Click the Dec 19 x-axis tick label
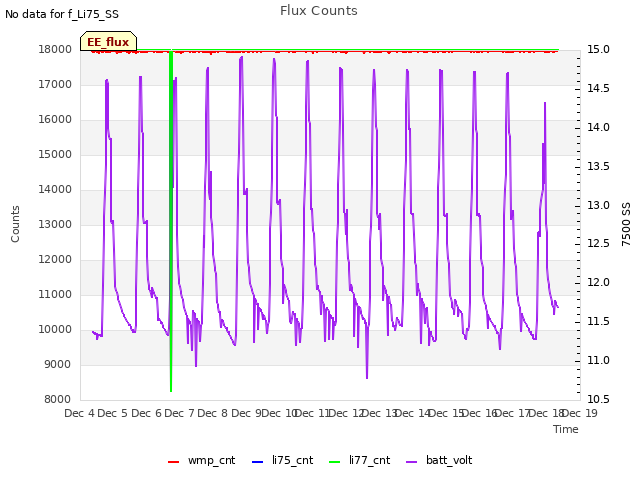The image size is (640, 480). tap(580, 413)
